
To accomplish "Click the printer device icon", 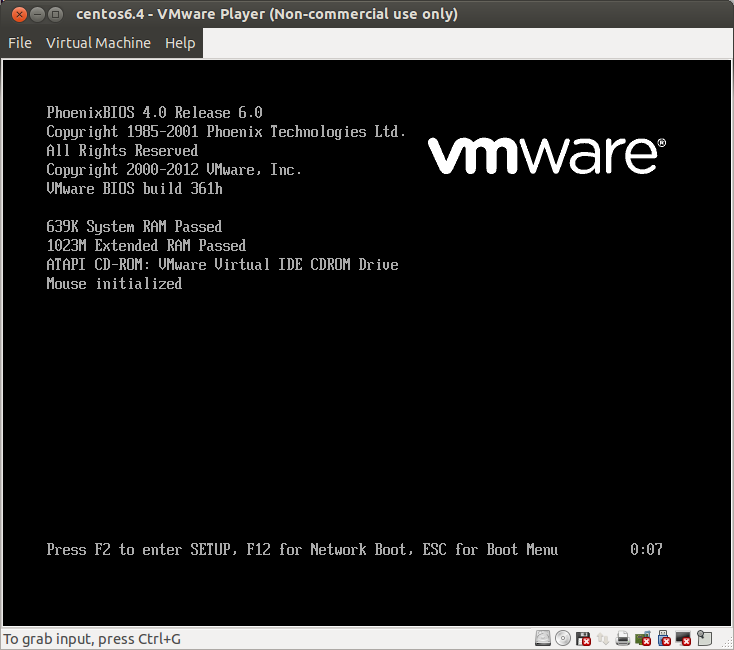I will tap(623, 638).
